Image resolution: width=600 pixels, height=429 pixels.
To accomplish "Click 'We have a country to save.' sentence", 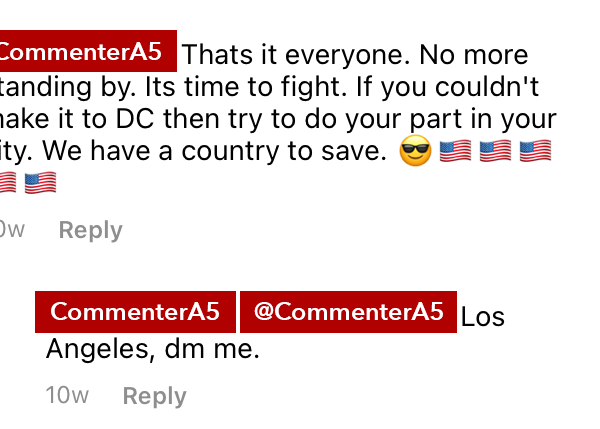I will (214, 151).
